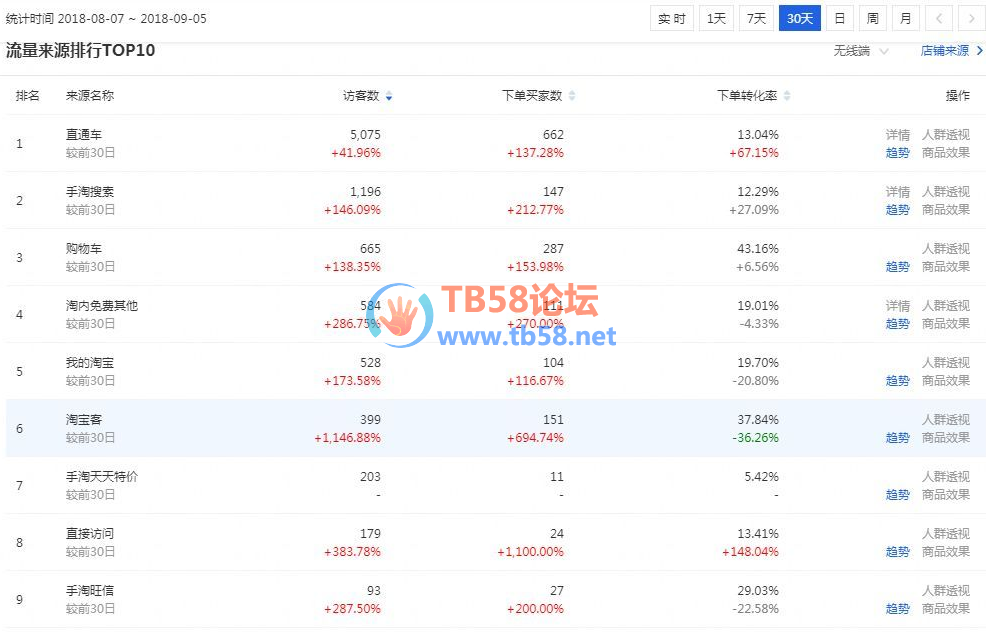The width and height of the screenshot is (986, 632).
Task: Select source name 手淘搜索
Action: (90, 192)
